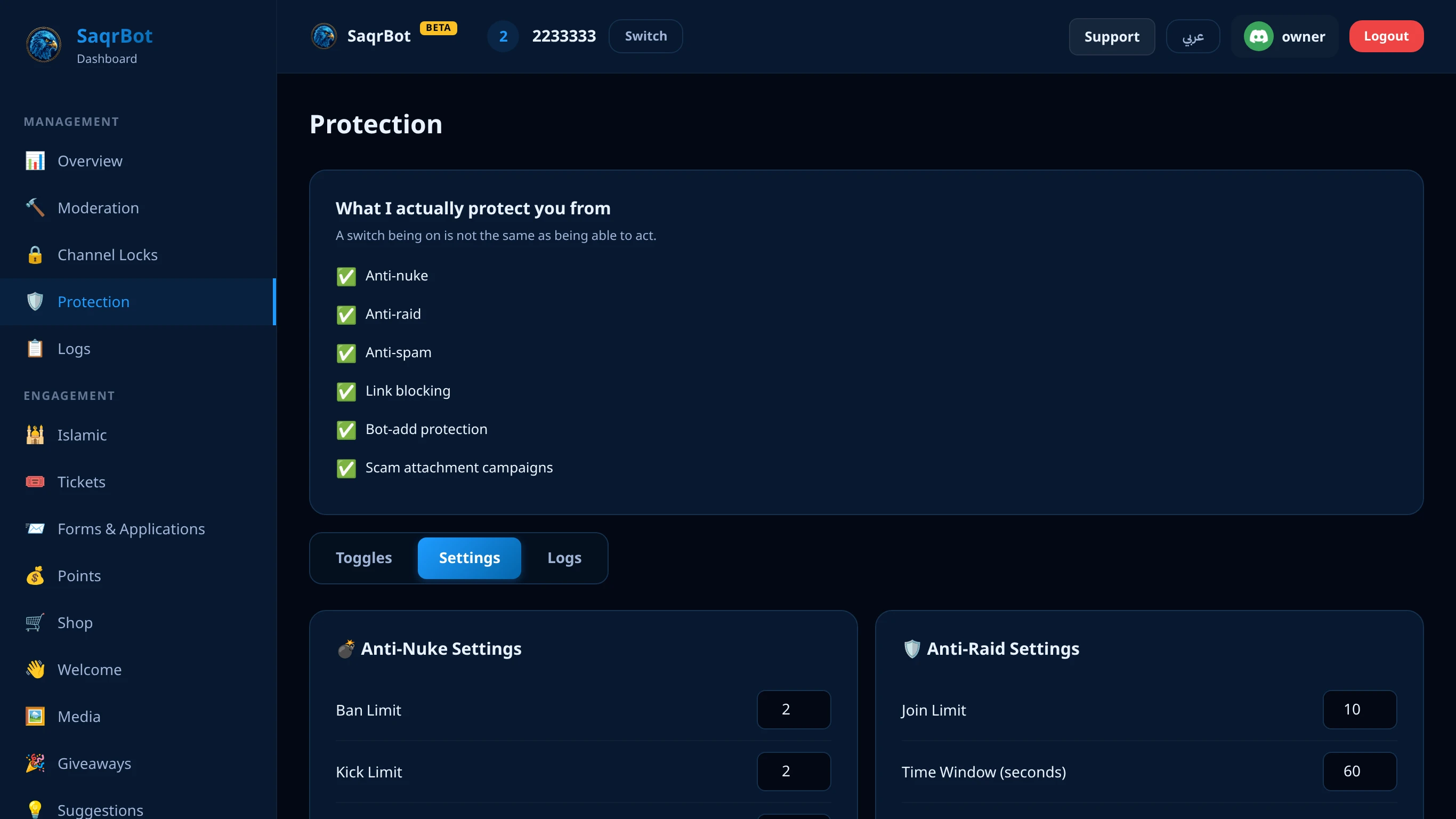Screen dimensions: 1456x819
Task: Click the Suggestions light bulb icon
Action: coord(35,809)
